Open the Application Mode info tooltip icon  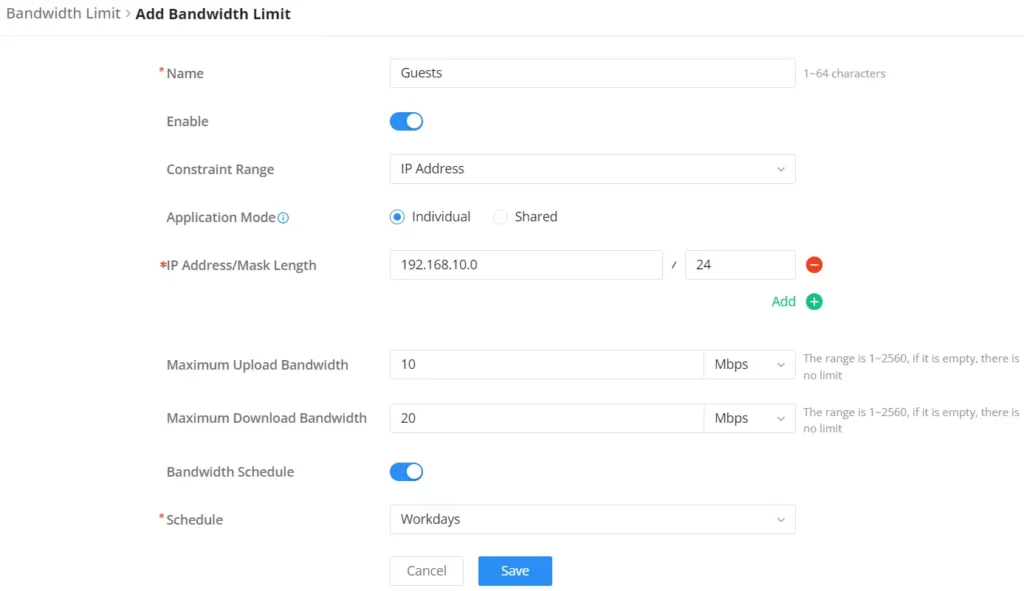click(x=283, y=218)
